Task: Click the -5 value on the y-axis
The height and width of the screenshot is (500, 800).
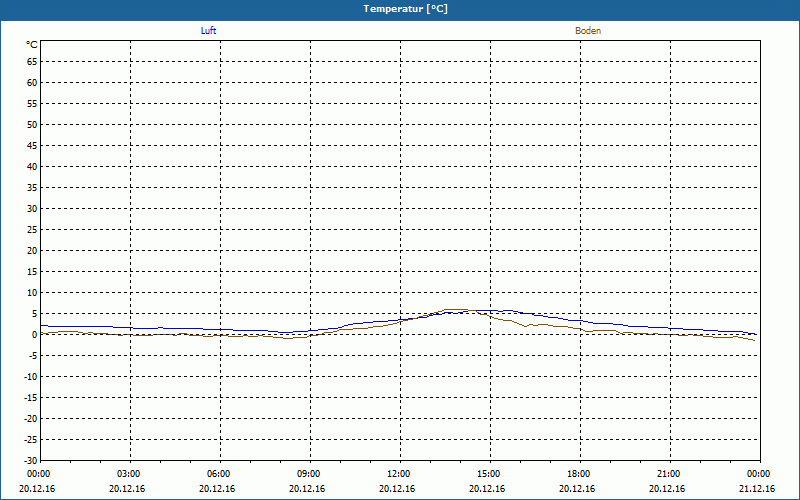Action: point(32,356)
